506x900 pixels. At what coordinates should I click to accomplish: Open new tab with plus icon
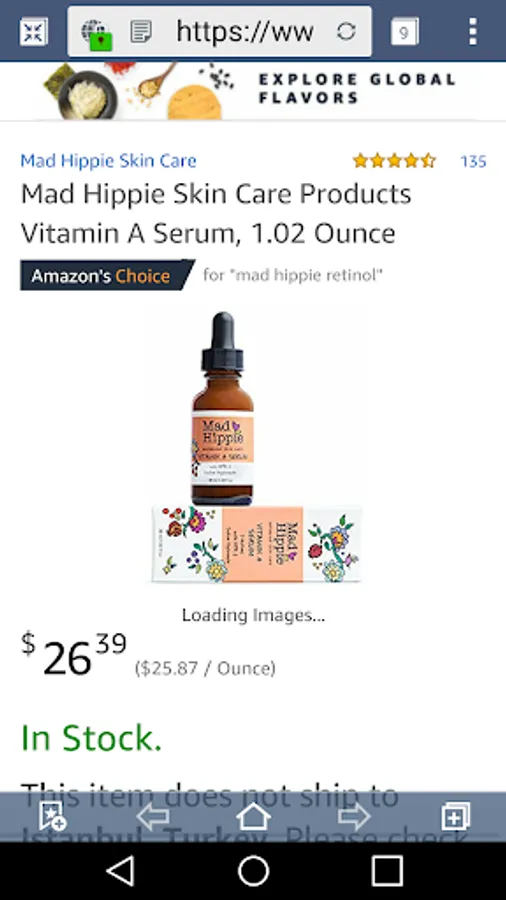tap(456, 816)
